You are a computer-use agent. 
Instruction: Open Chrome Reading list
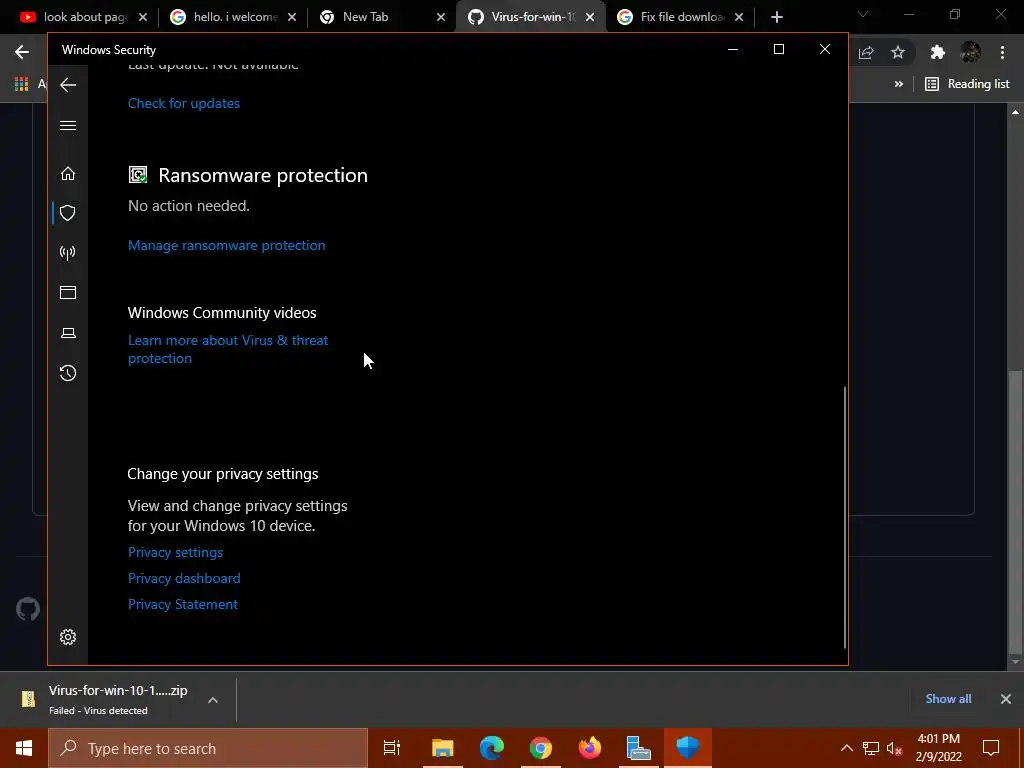pos(967,84)
